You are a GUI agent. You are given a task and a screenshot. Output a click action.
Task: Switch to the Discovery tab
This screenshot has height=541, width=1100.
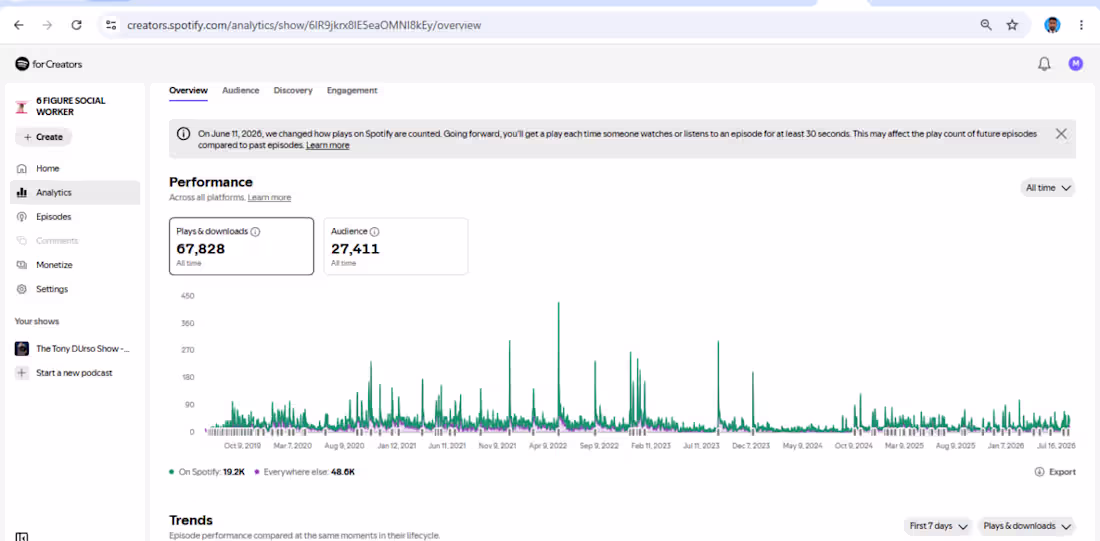click(293, 91)
